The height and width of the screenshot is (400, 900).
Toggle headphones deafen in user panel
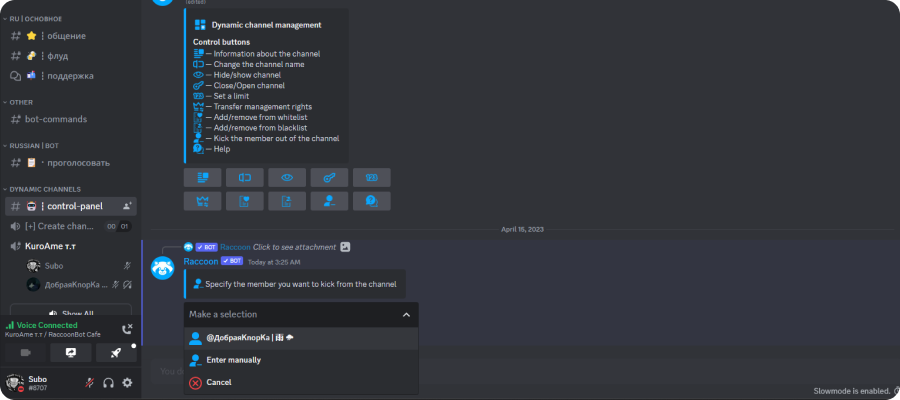click(108, 383)
